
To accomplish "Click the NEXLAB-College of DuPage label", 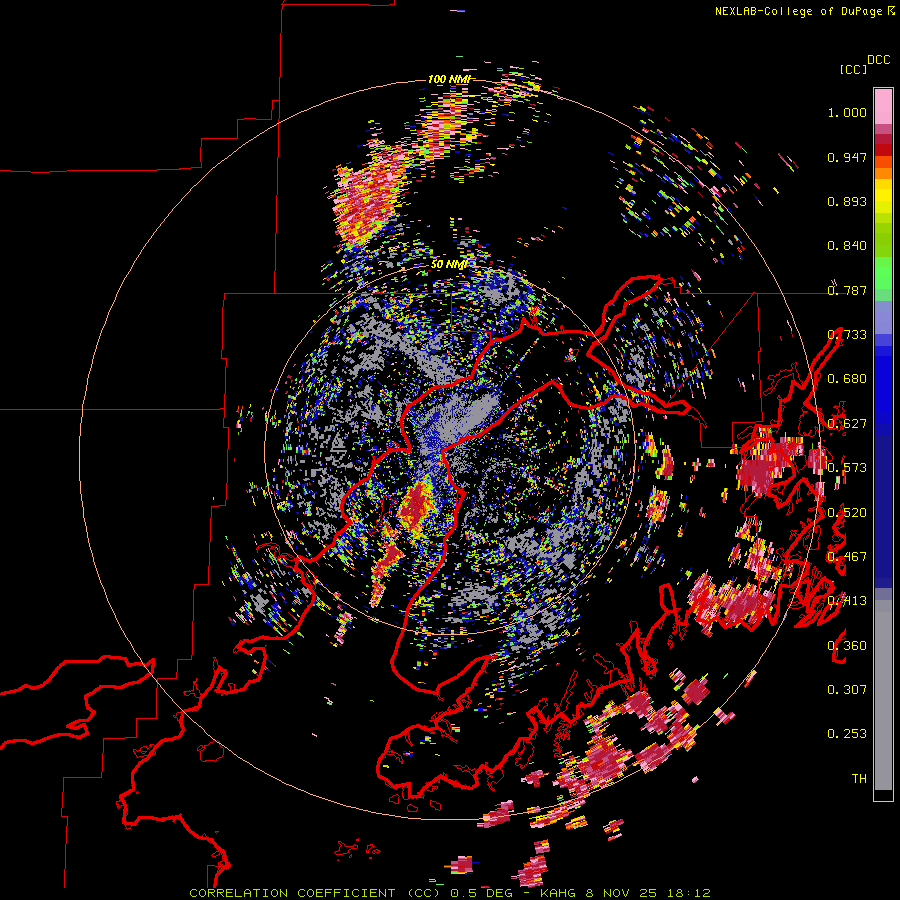I will click(x=798, y=11).
